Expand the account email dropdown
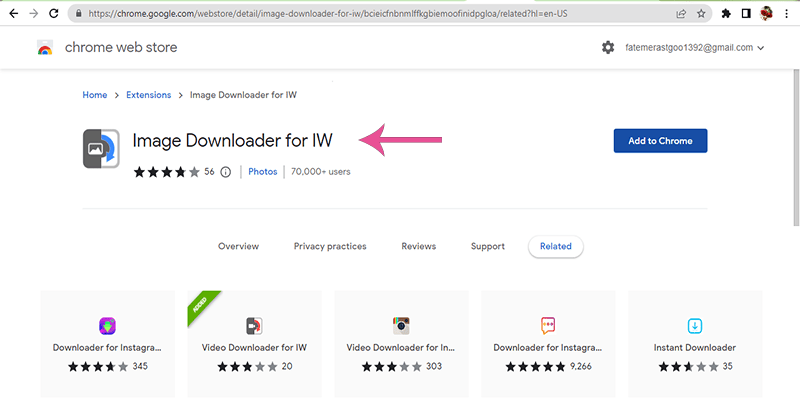800x400 pixels. tap(761, 48)
